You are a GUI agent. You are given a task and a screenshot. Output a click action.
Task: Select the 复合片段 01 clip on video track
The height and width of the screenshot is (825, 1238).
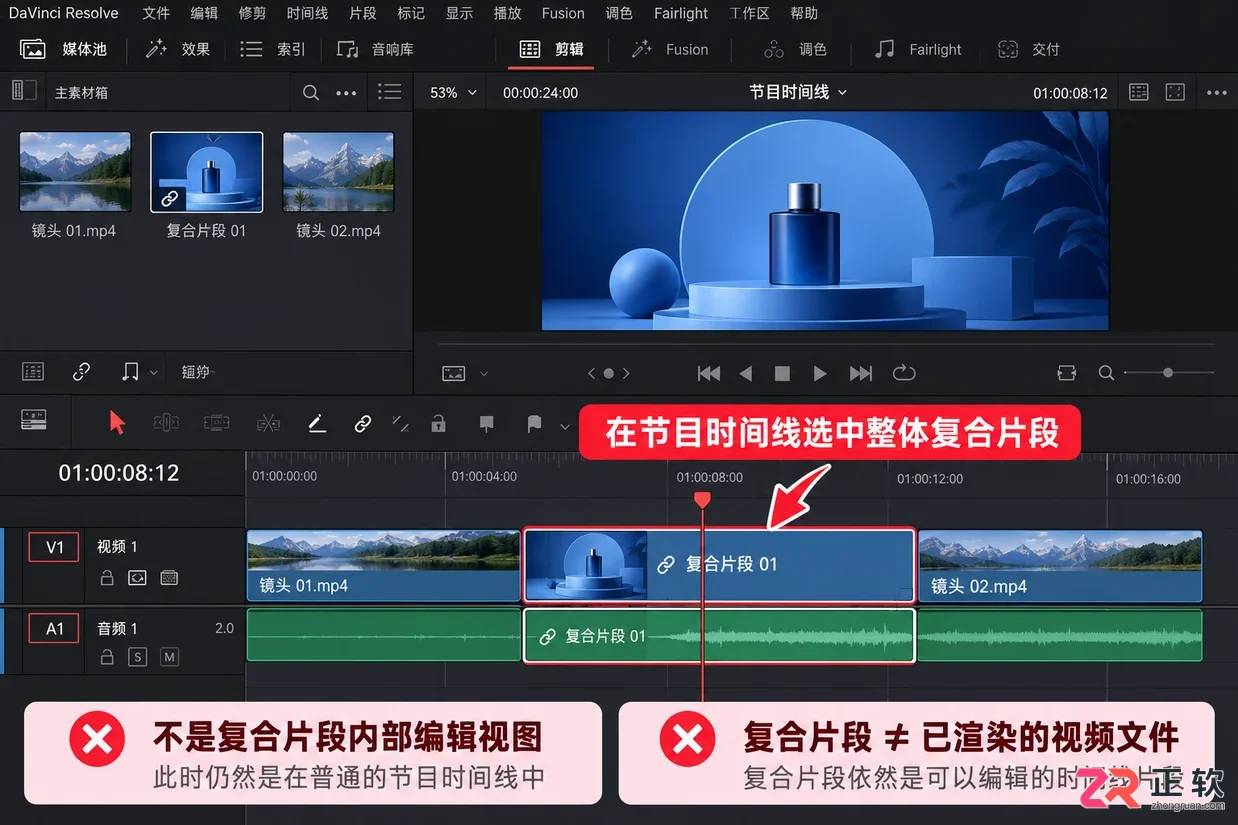[x=719, y=565]
